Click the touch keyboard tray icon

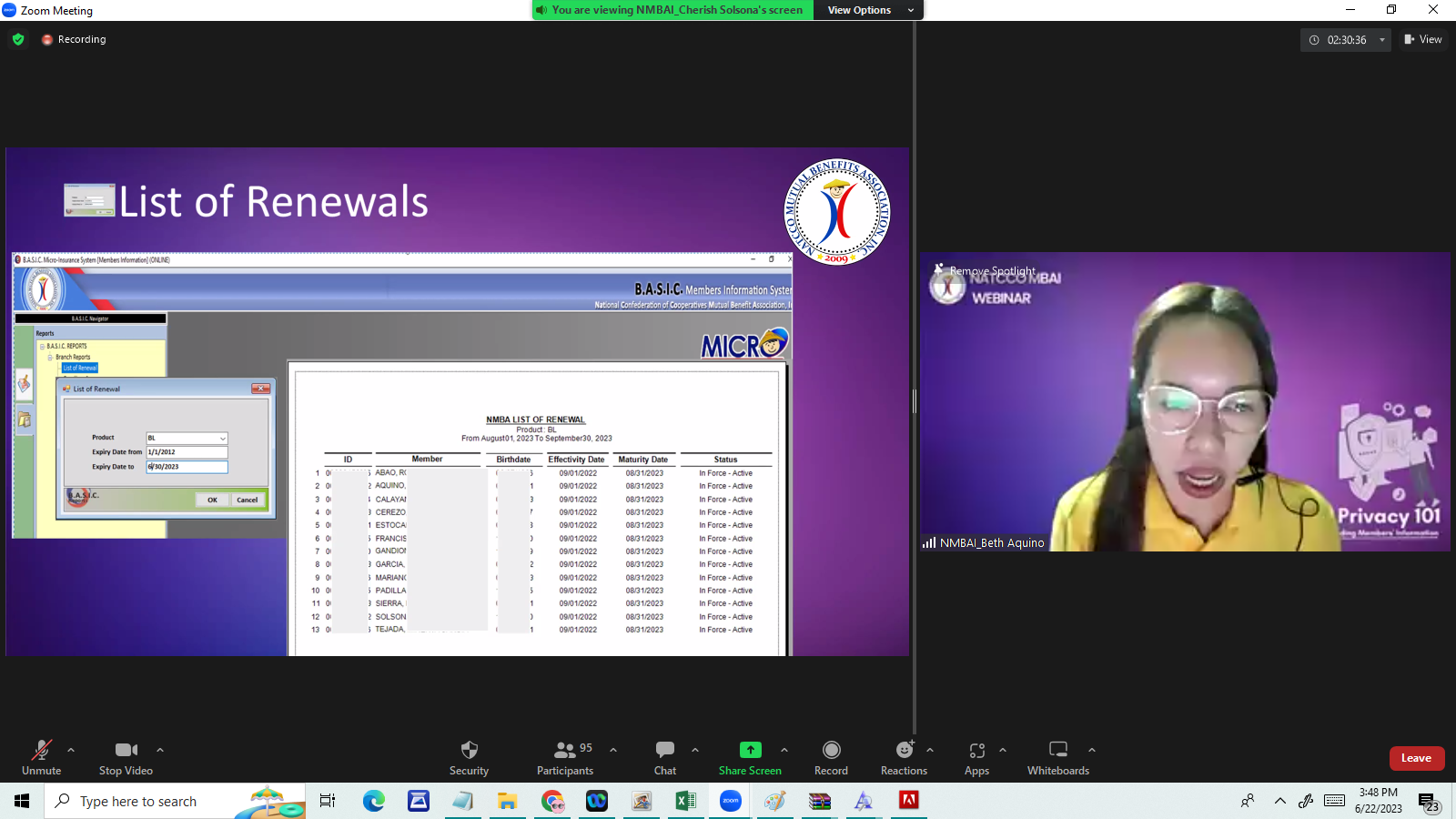pos(1335,801)
